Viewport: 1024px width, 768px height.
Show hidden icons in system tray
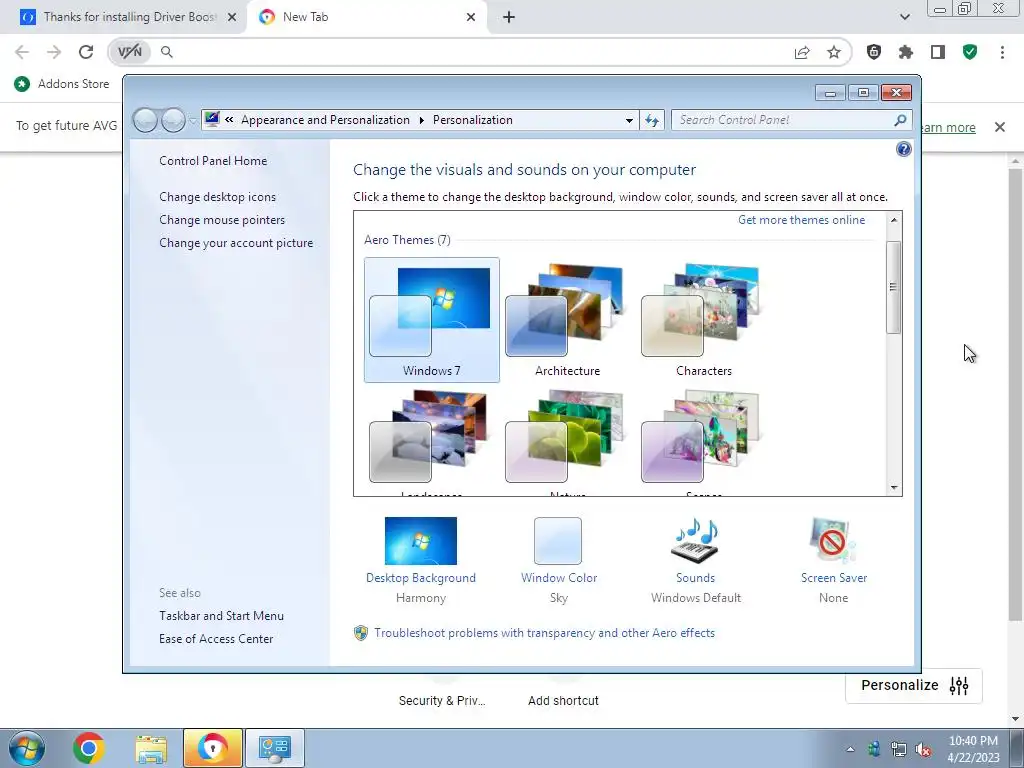(x=850, y=749)
